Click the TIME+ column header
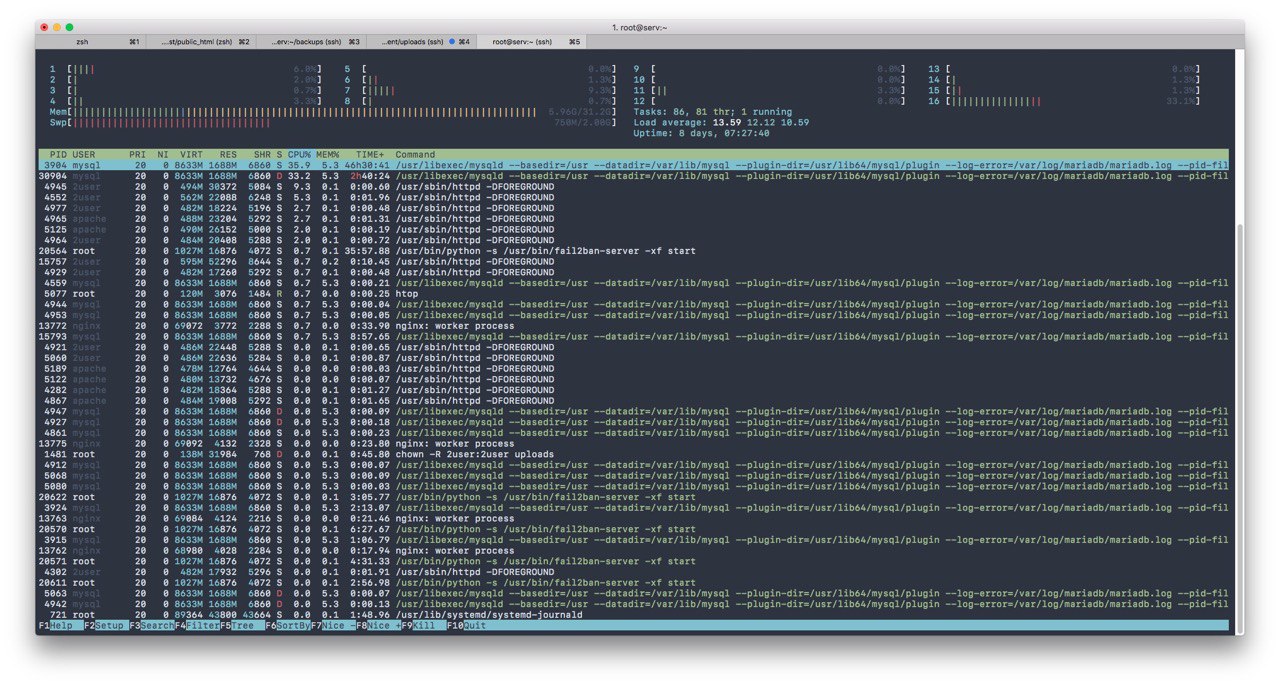The width and height of the screenshot is (1280, 686). tap(370, 155)
